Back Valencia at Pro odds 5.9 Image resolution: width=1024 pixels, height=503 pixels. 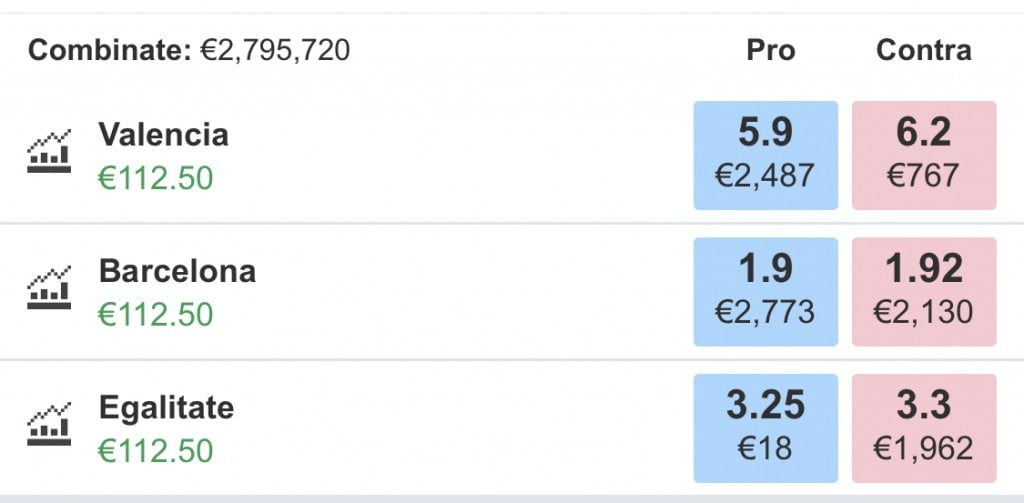click(765, 155)
